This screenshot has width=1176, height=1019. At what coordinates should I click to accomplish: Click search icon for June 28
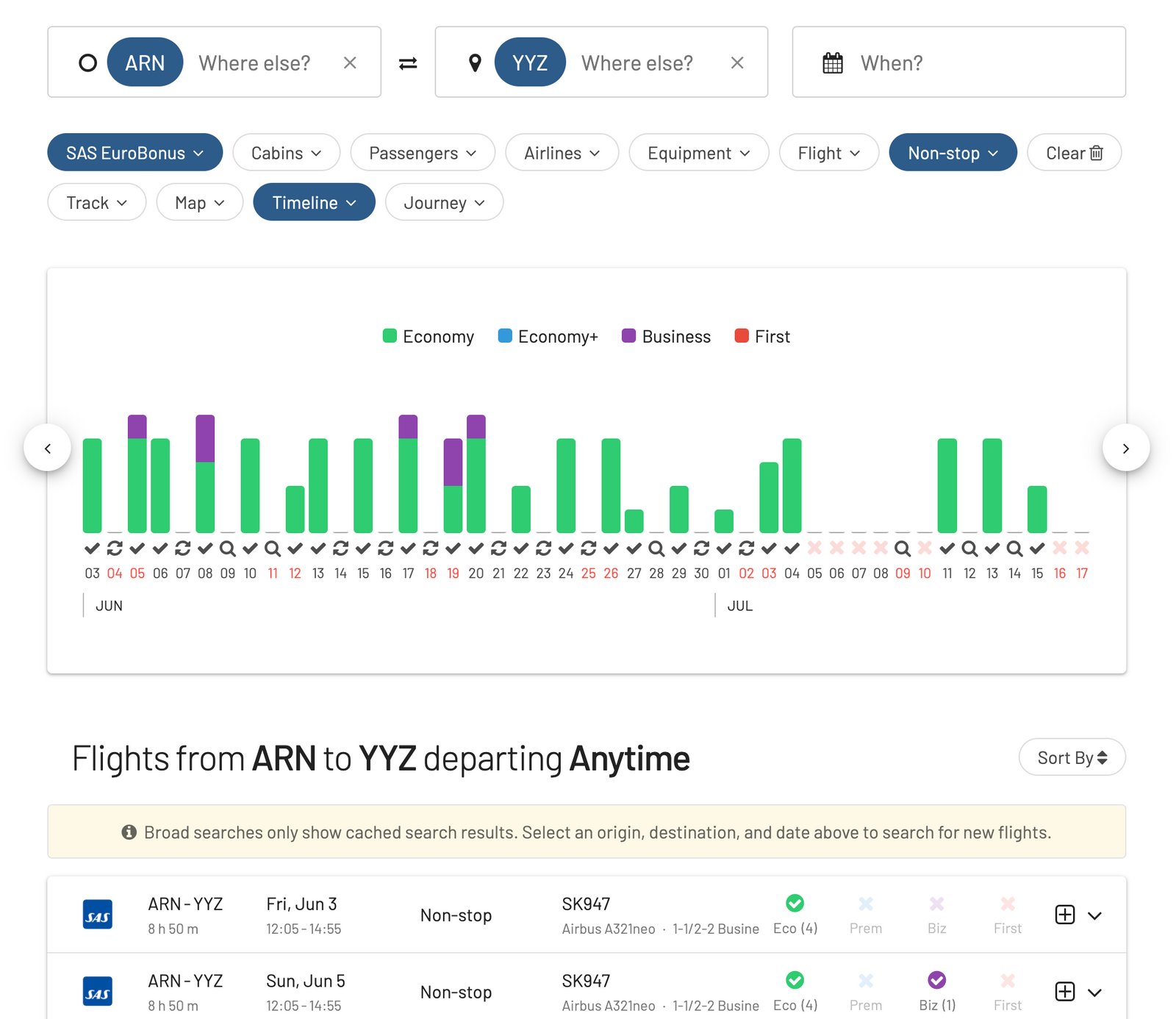[656, 548]
